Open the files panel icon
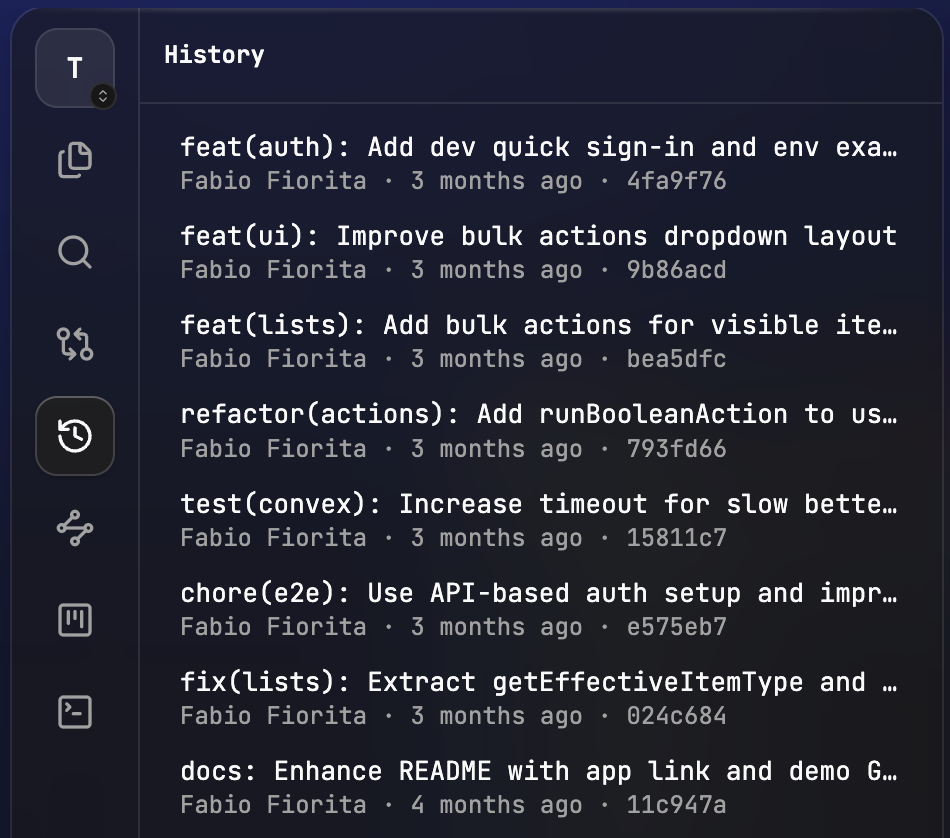950x838 pixels. pyautogui.click(x=75, y=161)
